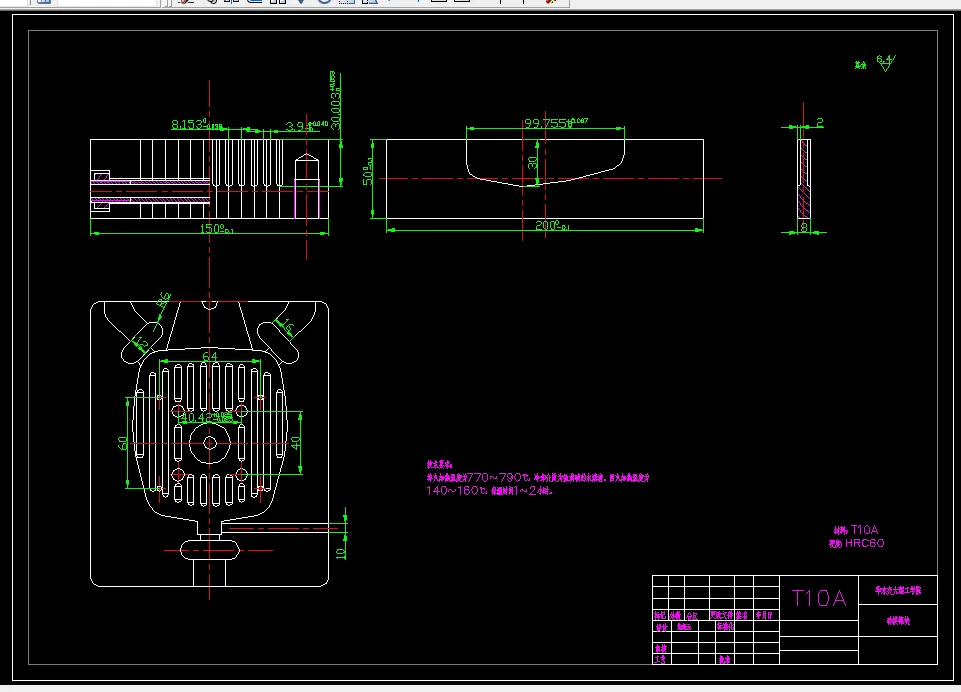Click the material T10A annotation
This screenshot has width=961, height=692.
coord(856,530)
